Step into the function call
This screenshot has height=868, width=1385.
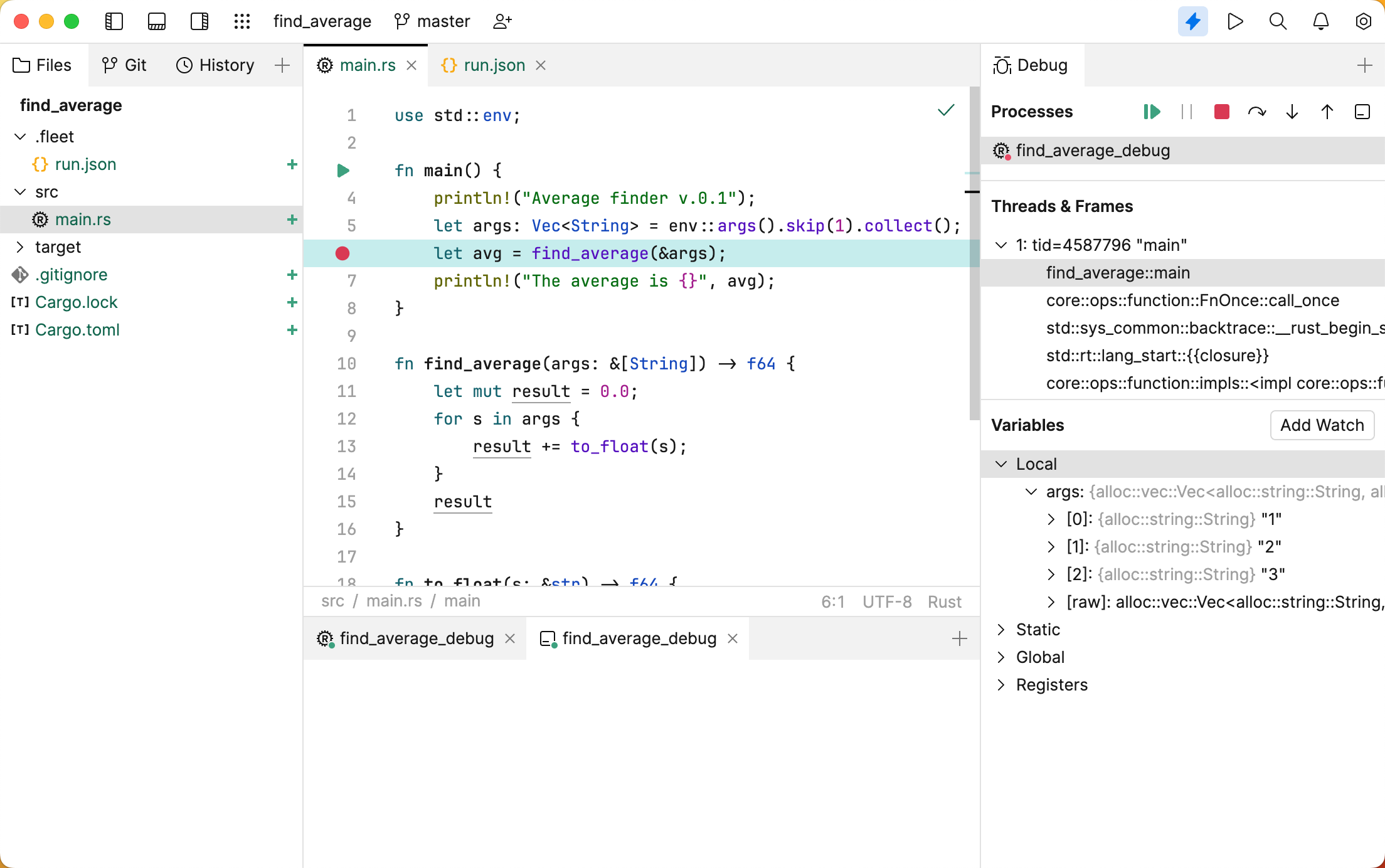[x=1292, y=112]
